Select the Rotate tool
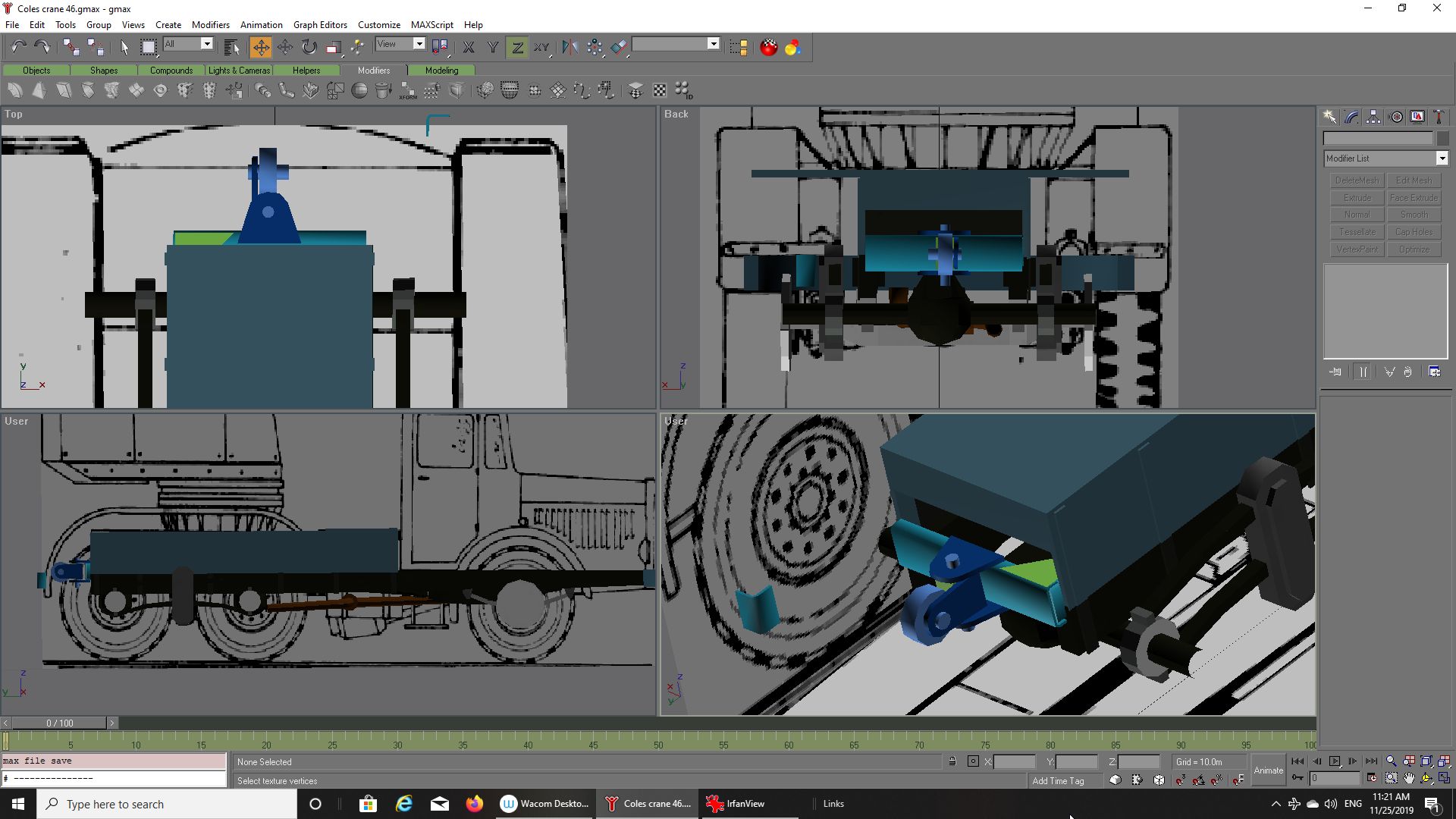This screenshot has width=1456, height=819. click(x=309, y=47)
